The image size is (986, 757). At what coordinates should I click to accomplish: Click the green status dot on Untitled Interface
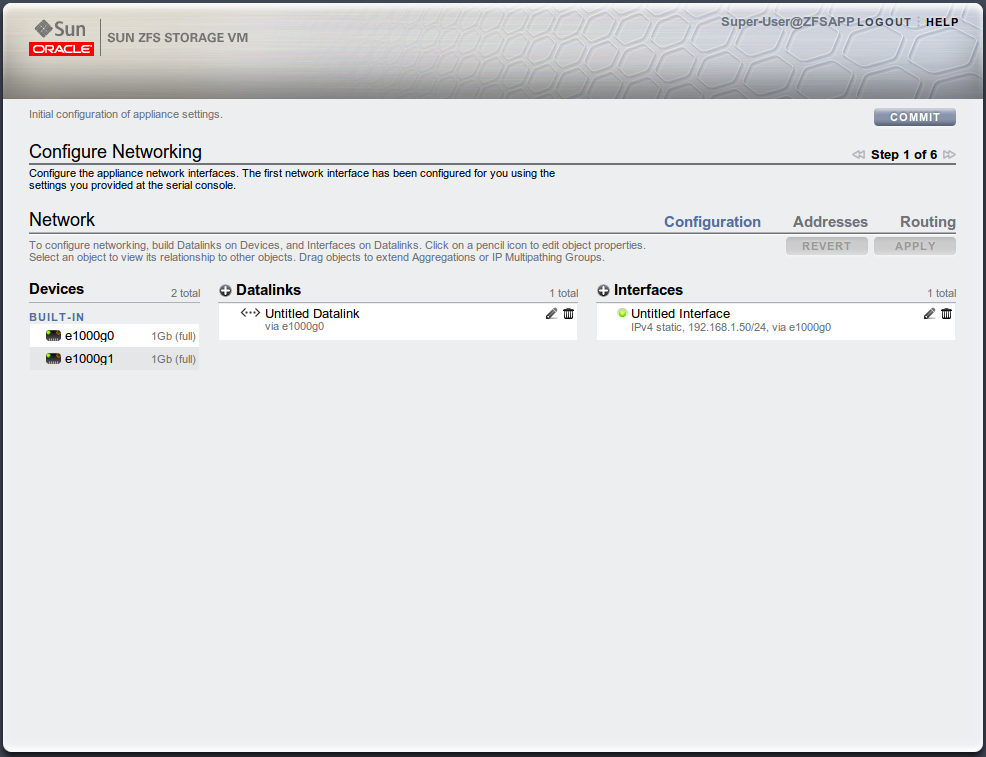tap(622, 312)
